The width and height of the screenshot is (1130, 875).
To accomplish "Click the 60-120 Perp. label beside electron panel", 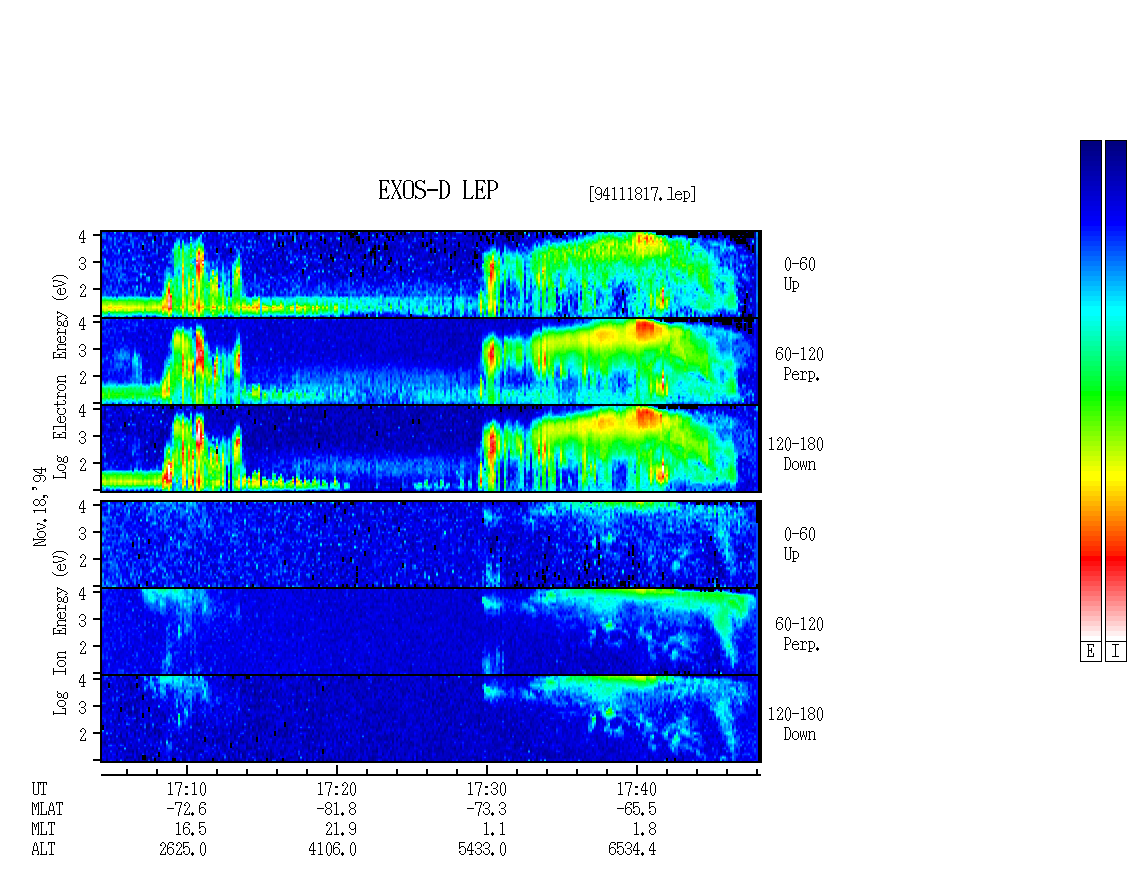I will [x=799, y=364].
